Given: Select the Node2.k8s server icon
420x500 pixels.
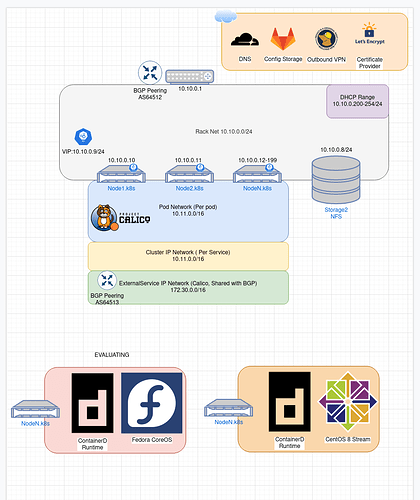Looking at the screenshot, I should (x=190, y=174).
